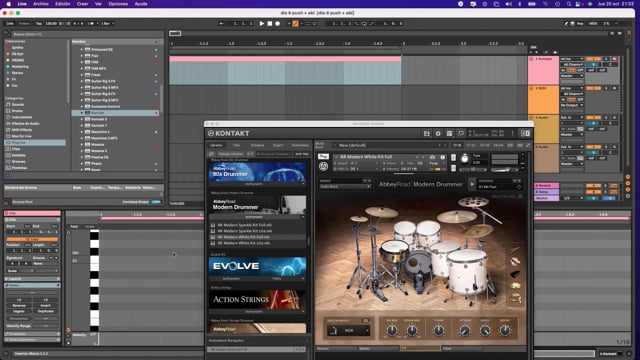This screenshot has height=360, width=640.
Task: Click the Apple menu icon
Action: 9,4
